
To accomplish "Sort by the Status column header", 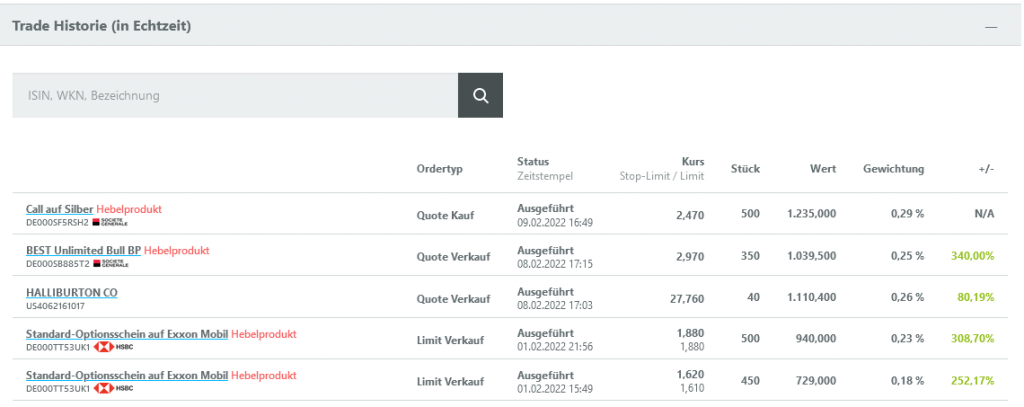I will pos(533,161).
